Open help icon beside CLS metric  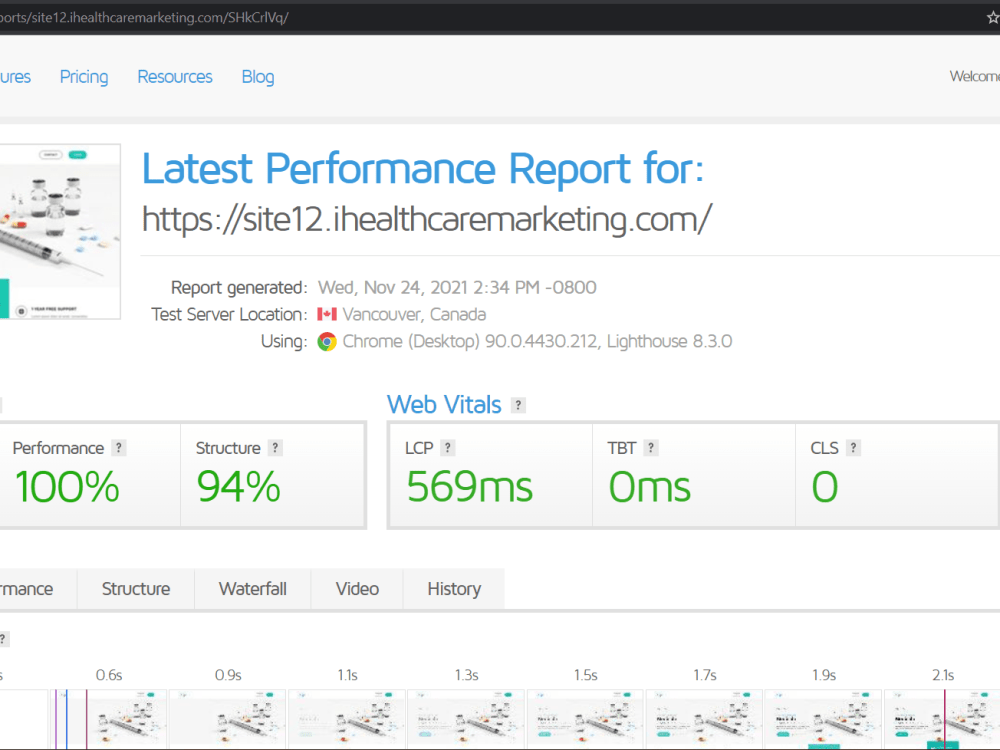[x=853, y=448]
